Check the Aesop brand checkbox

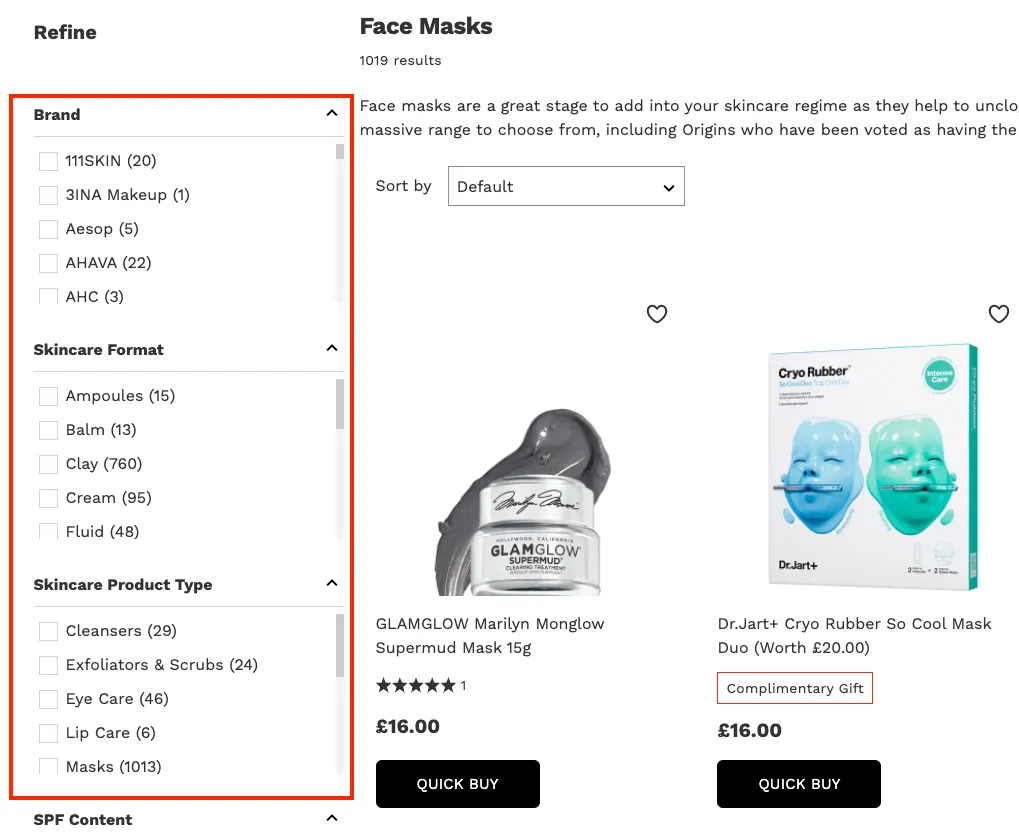tap(47, 229)
